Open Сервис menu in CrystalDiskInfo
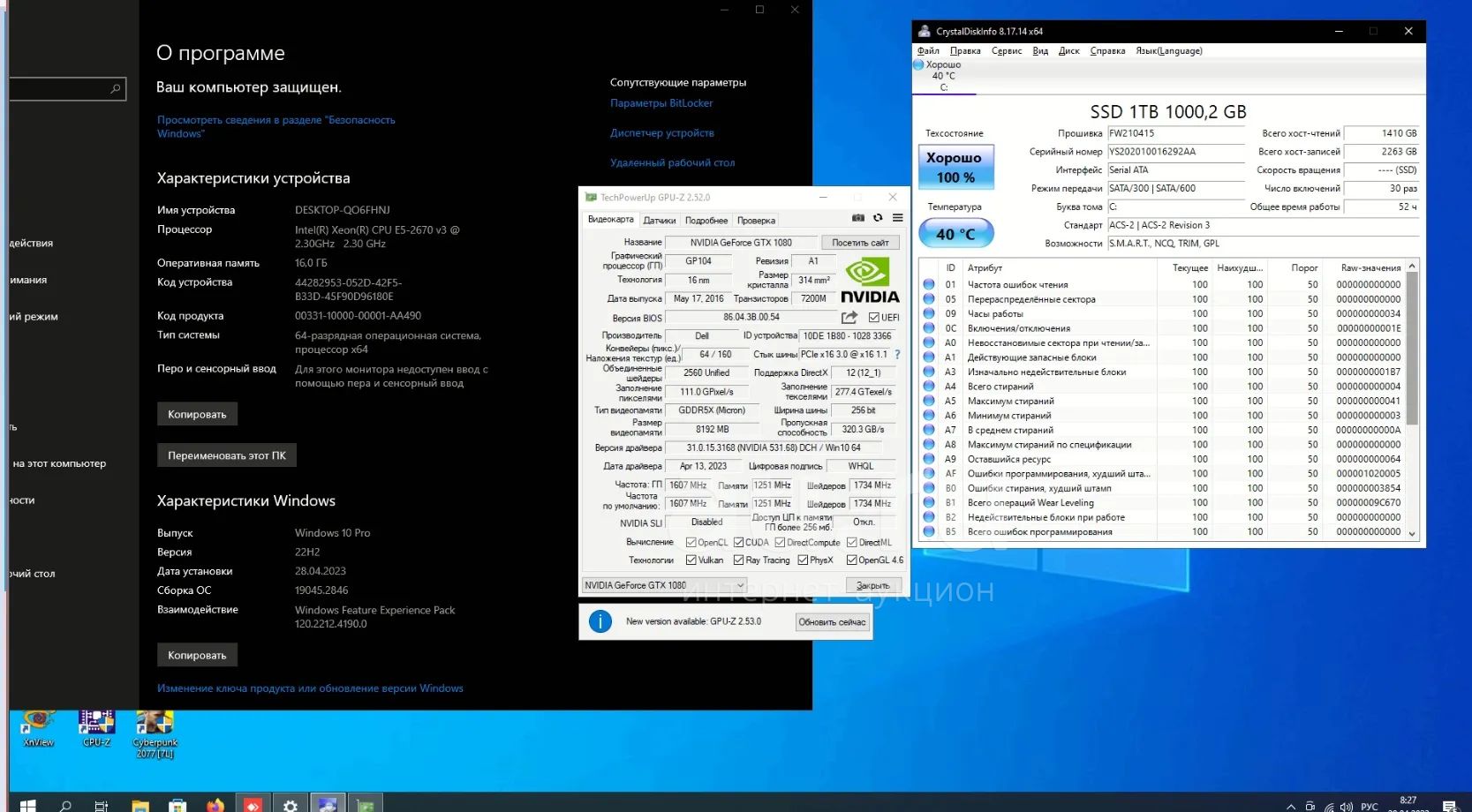This screenshot has height=812, width=1472. tap(1007, 51)
